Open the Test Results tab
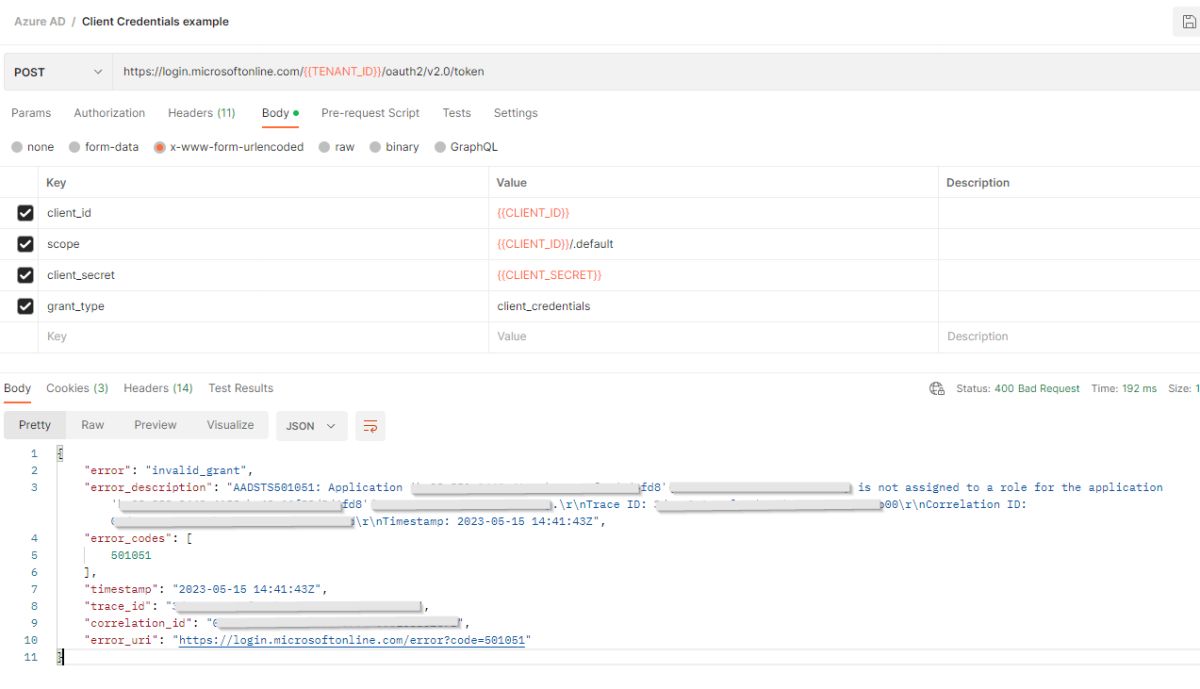1200x689 pixels. coord(241,388)
